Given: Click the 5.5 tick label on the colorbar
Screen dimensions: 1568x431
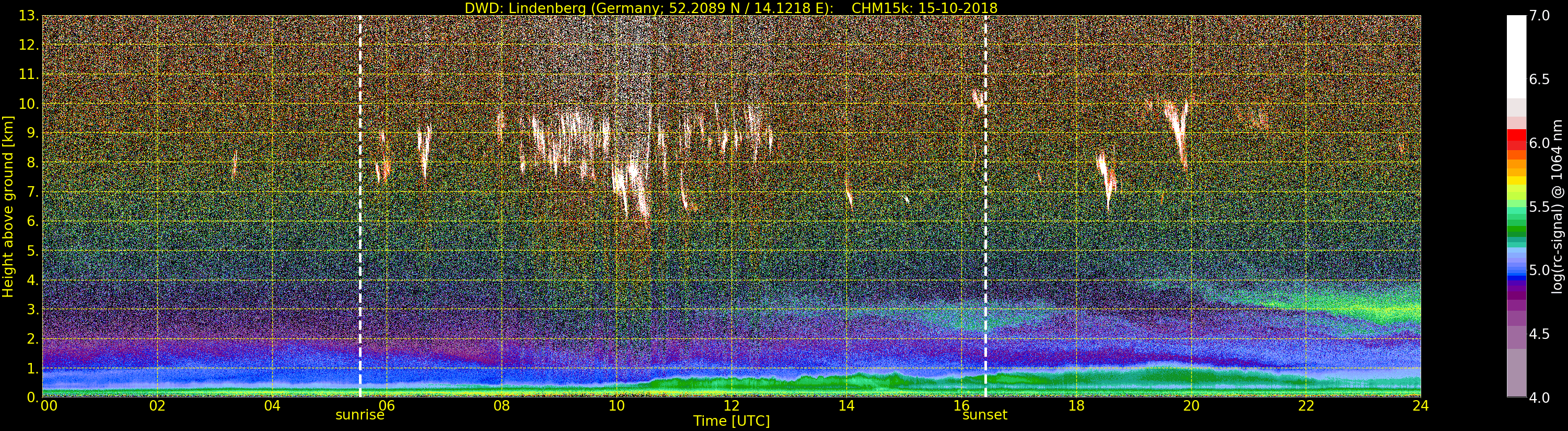Looking at the screenshot, I should (x=1539, y=207).
